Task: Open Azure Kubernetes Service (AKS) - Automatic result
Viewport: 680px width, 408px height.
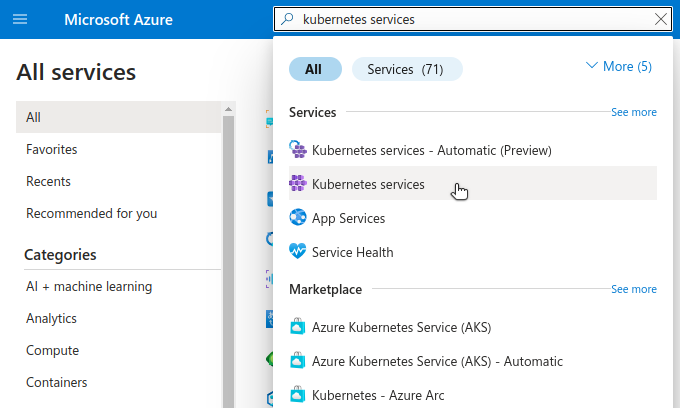Action: click(x=437, y=361)
